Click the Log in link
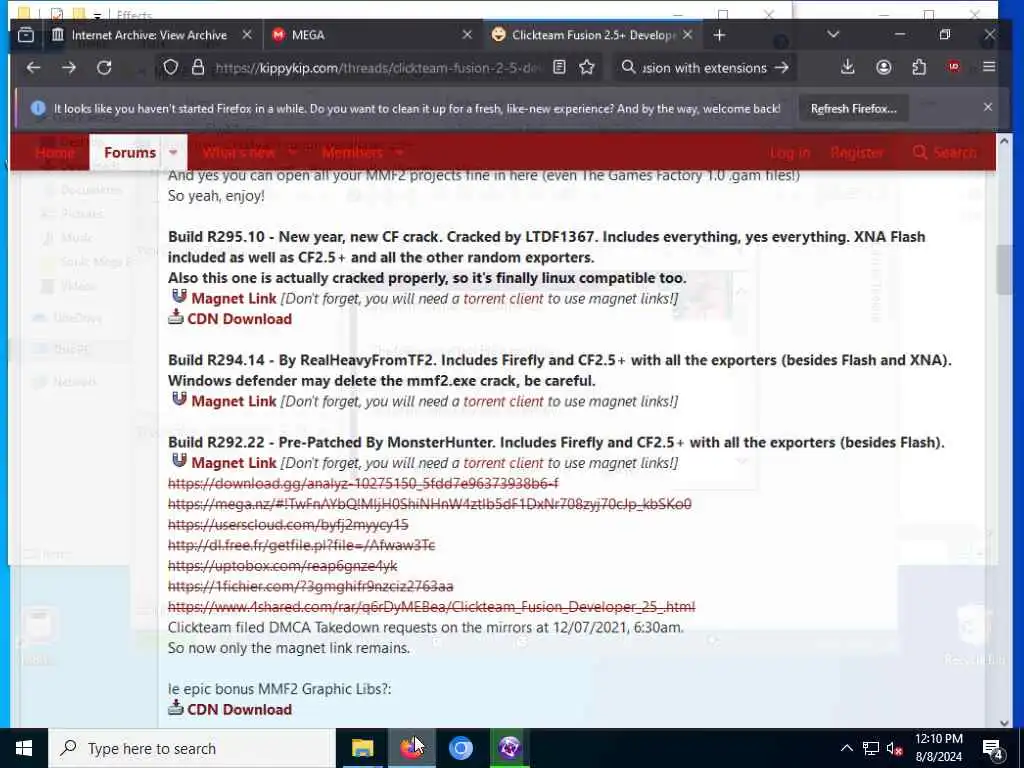 [790, 152]
